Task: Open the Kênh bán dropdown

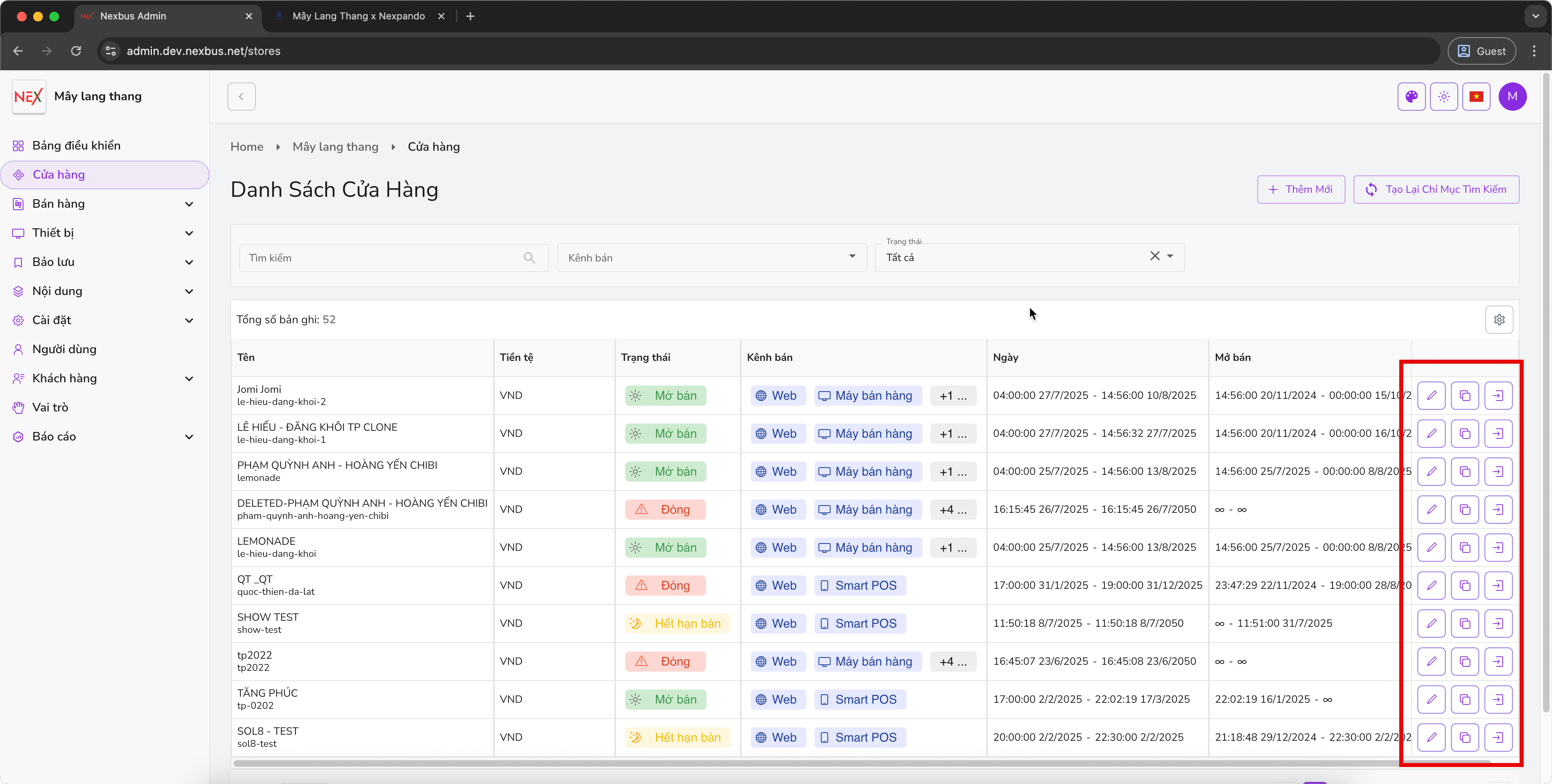Action: [x=711, y=258]
